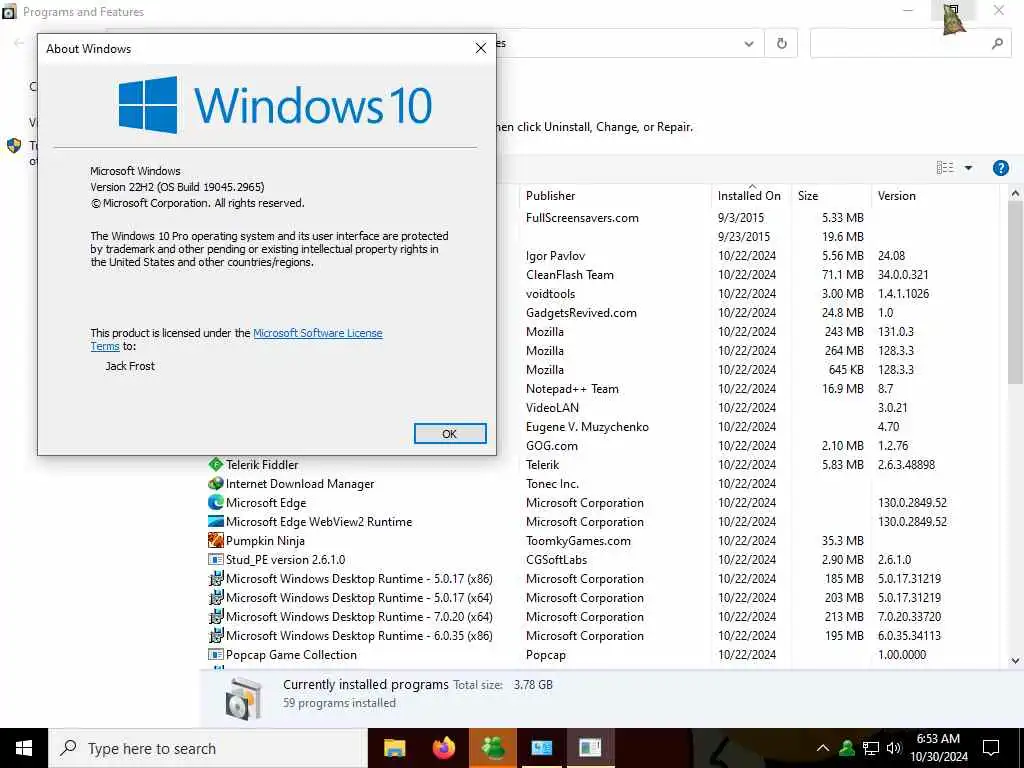The image size is (1024, 768).
Task: Select the Popcap Game Collection icon
Action: (216, 654)
